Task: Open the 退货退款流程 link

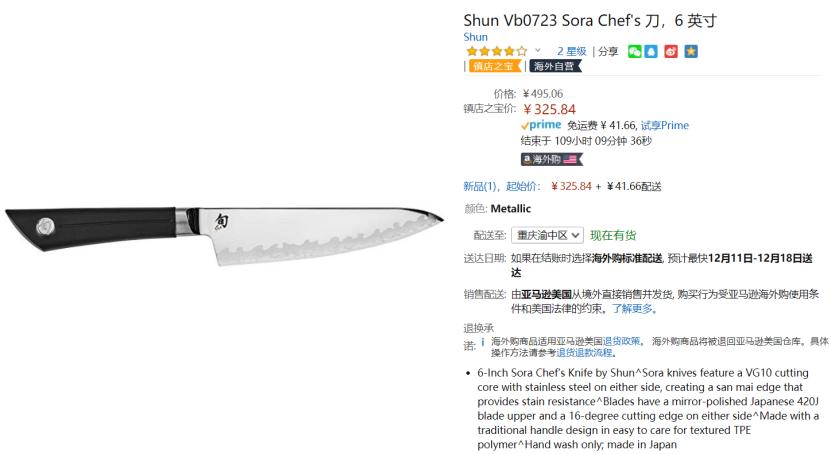Action: (584, 353)
